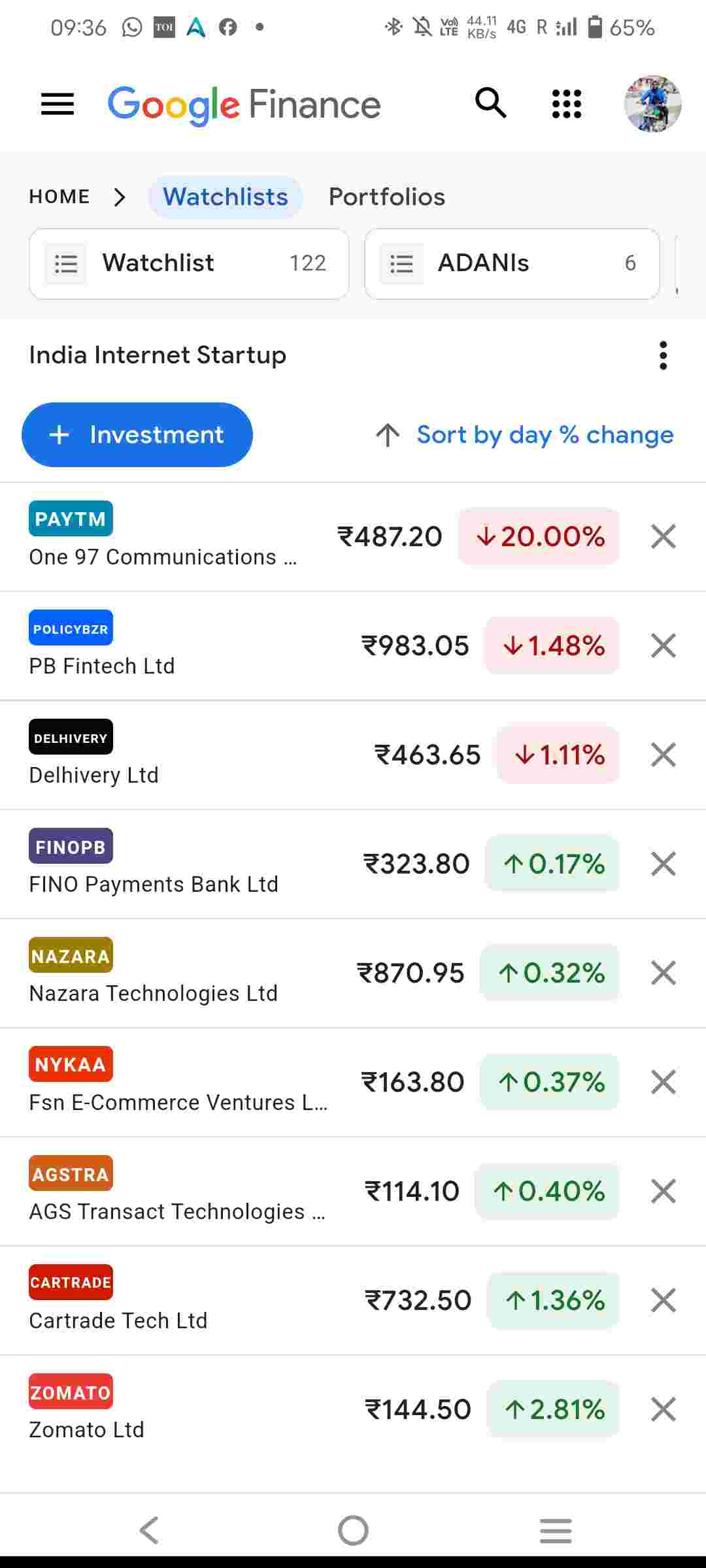Open the hamburger navigation menu
The width and height of the screenshot is (706, 1568).
tap(58, 105)
